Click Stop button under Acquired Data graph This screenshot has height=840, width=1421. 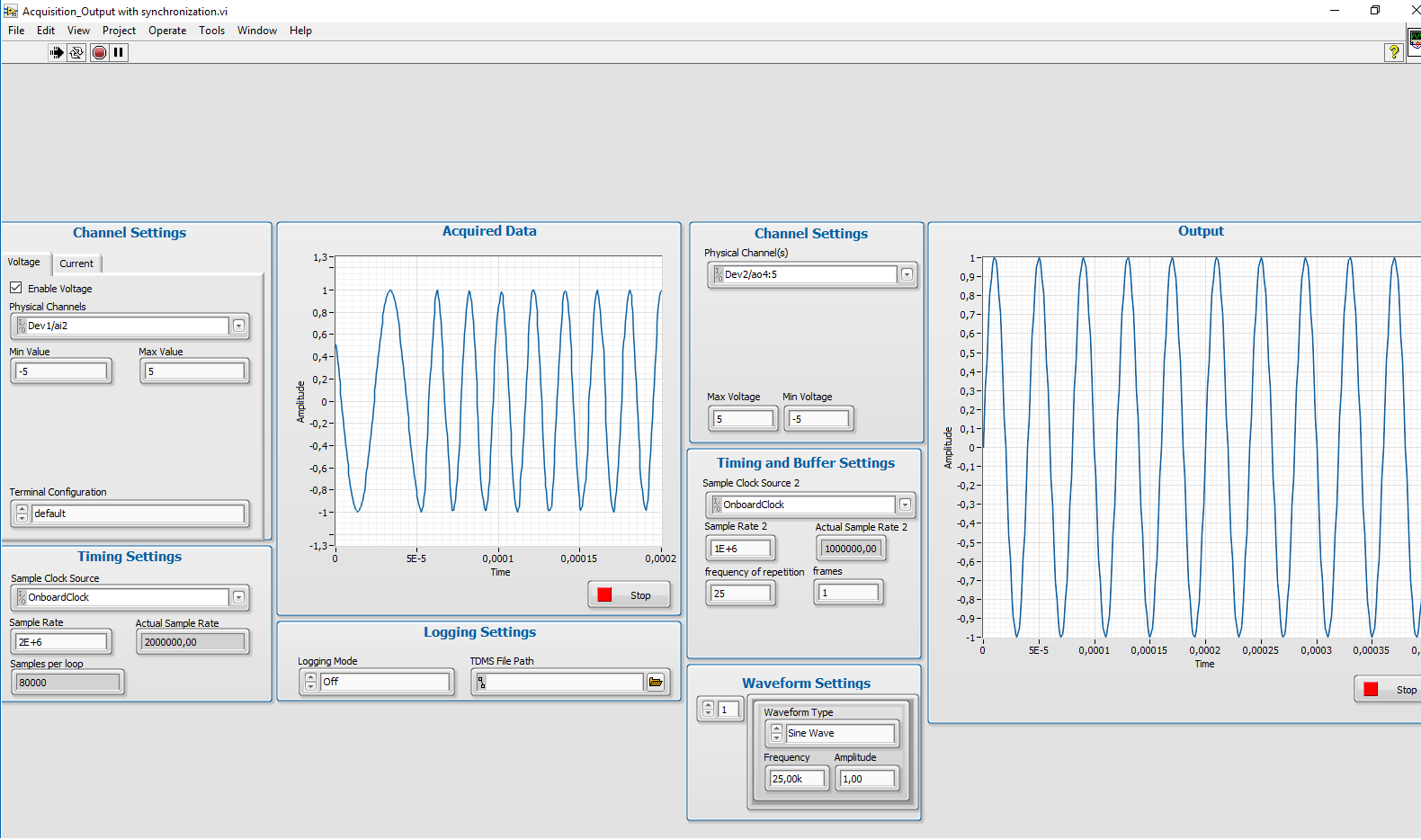(630, 595)
